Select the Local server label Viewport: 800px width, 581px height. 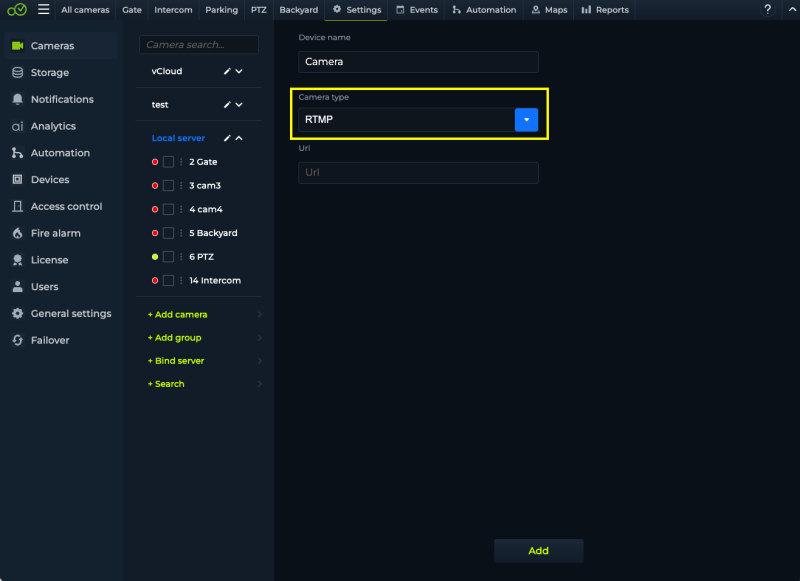pos(178,138)
